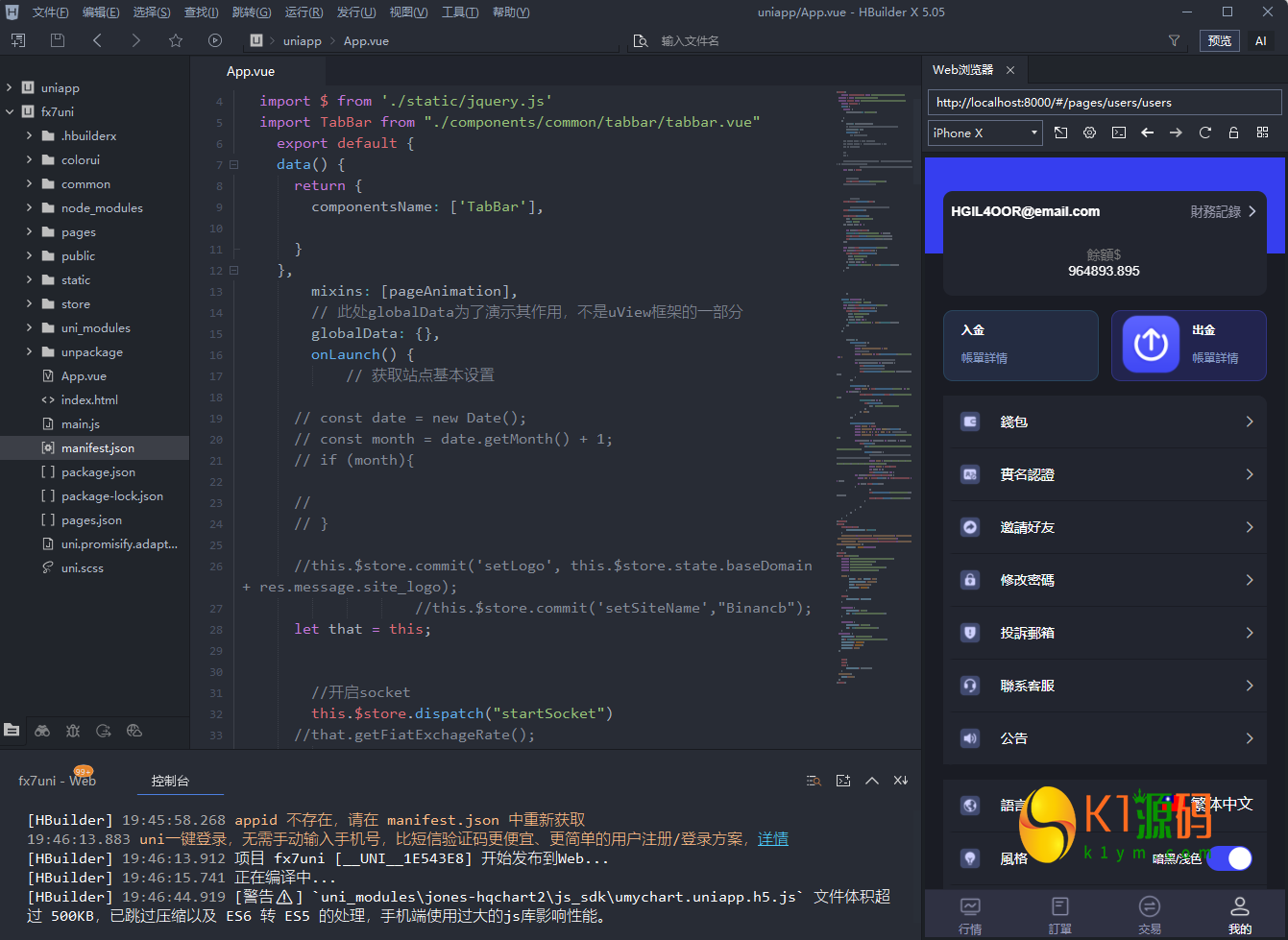Screen dimensions: 1288x940
Task: Open the browser devtools console icon
Action: [1119, 133]
